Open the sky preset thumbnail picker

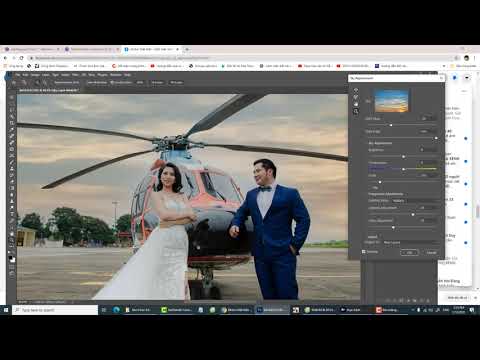(392, 100)
